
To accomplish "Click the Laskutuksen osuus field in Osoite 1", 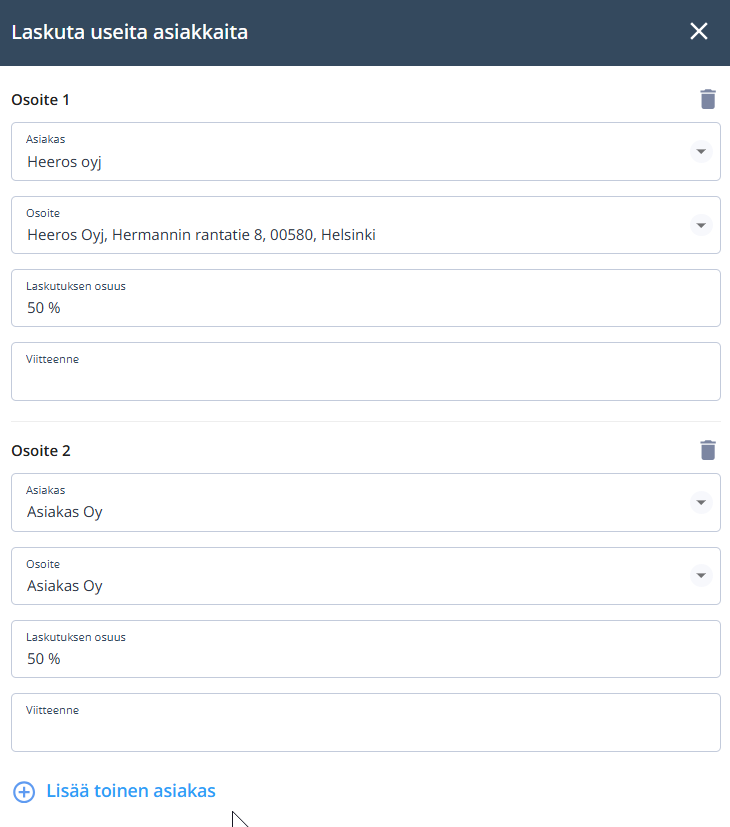I will [366, 298].
